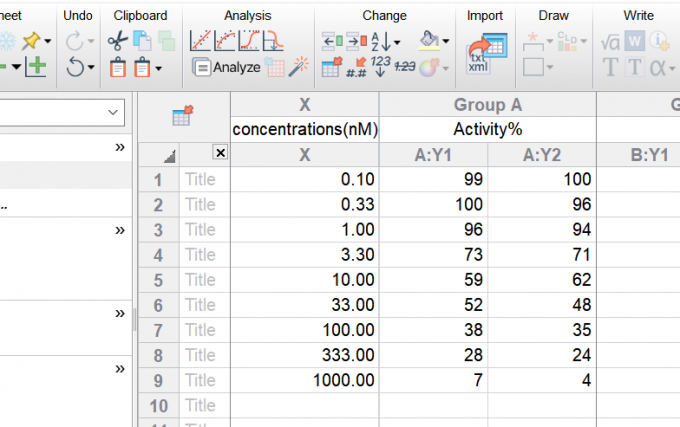The image size is (680, 427).
Task: Select the Group A column header
Action: pyautogui.click(x=488, y=105)
